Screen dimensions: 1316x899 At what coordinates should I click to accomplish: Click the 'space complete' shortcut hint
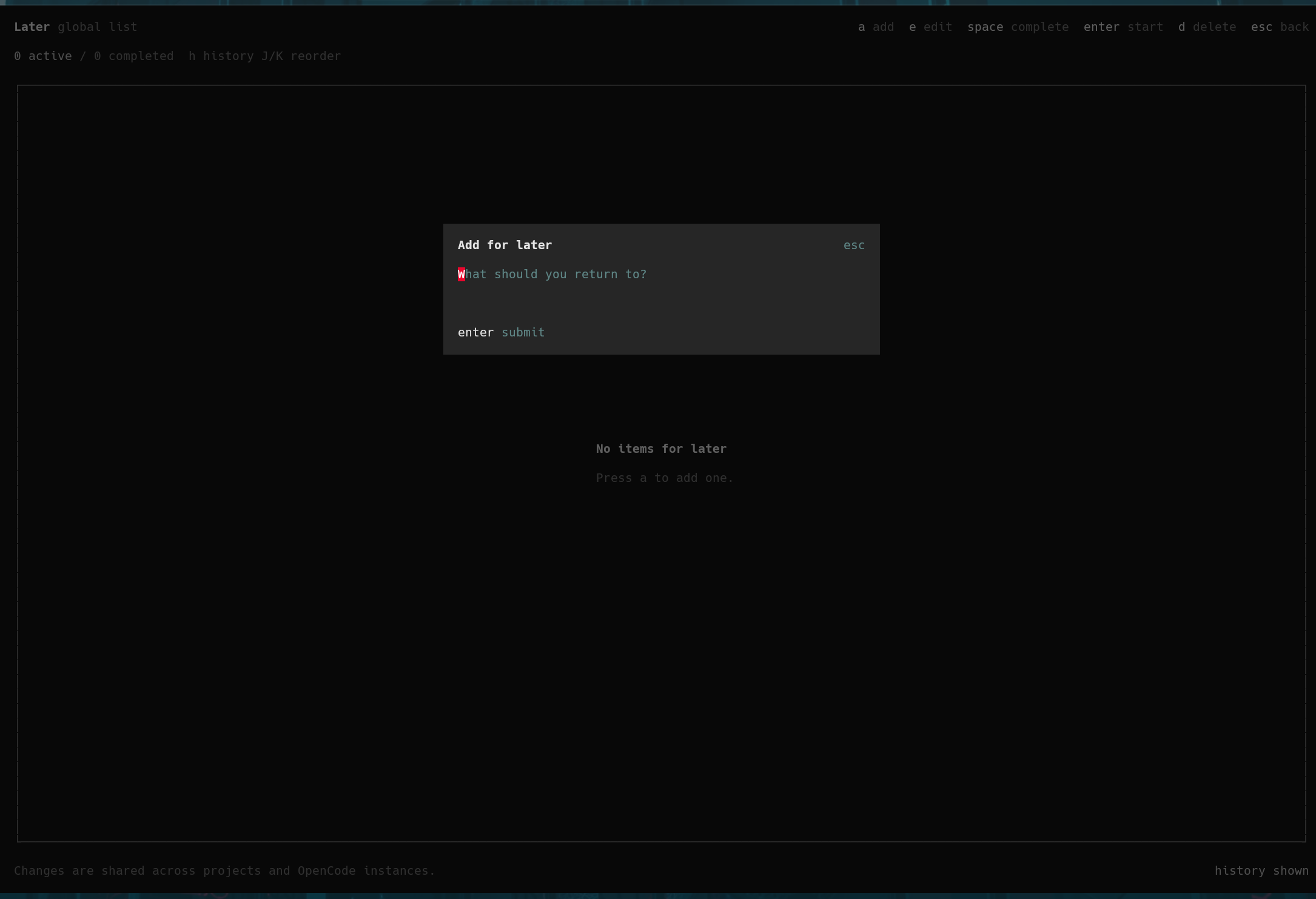tap(1018, 27)
